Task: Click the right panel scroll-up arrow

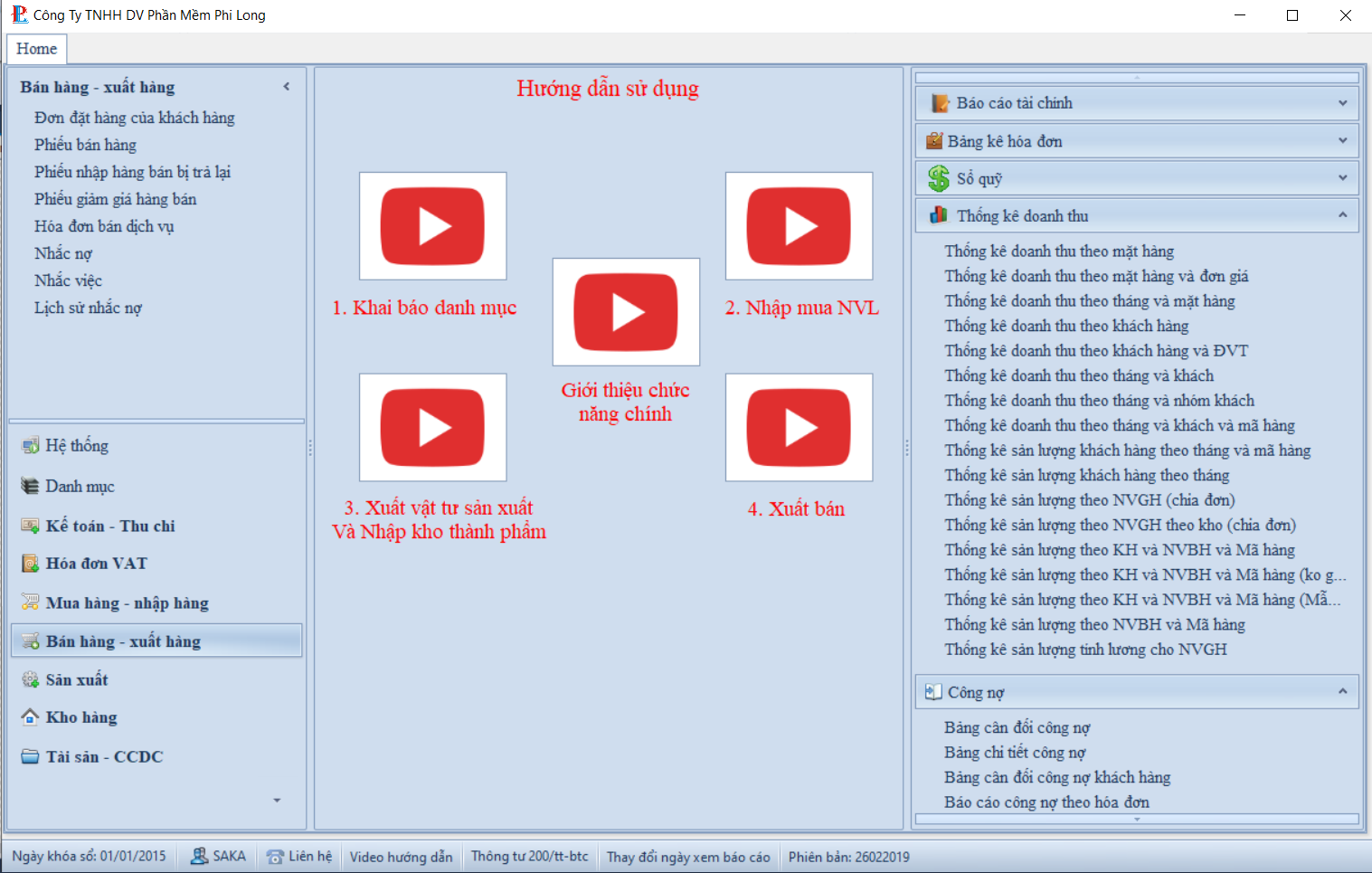Action: [x=1137, y=78]
